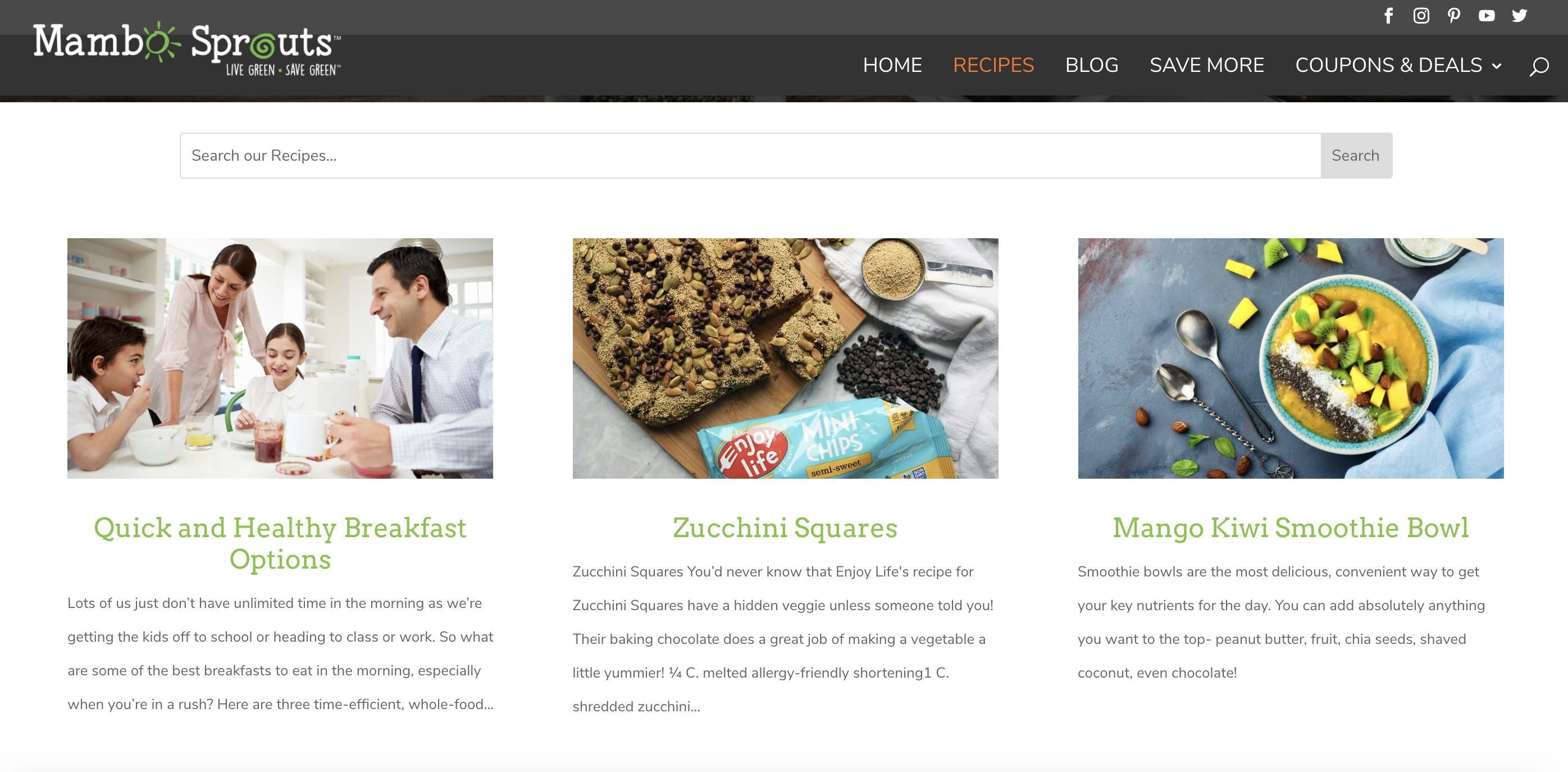Click the magnifying glass search icon in navbar
Image resolution: width=1568 pixels, height=772 pixels.
point(1539,66)
